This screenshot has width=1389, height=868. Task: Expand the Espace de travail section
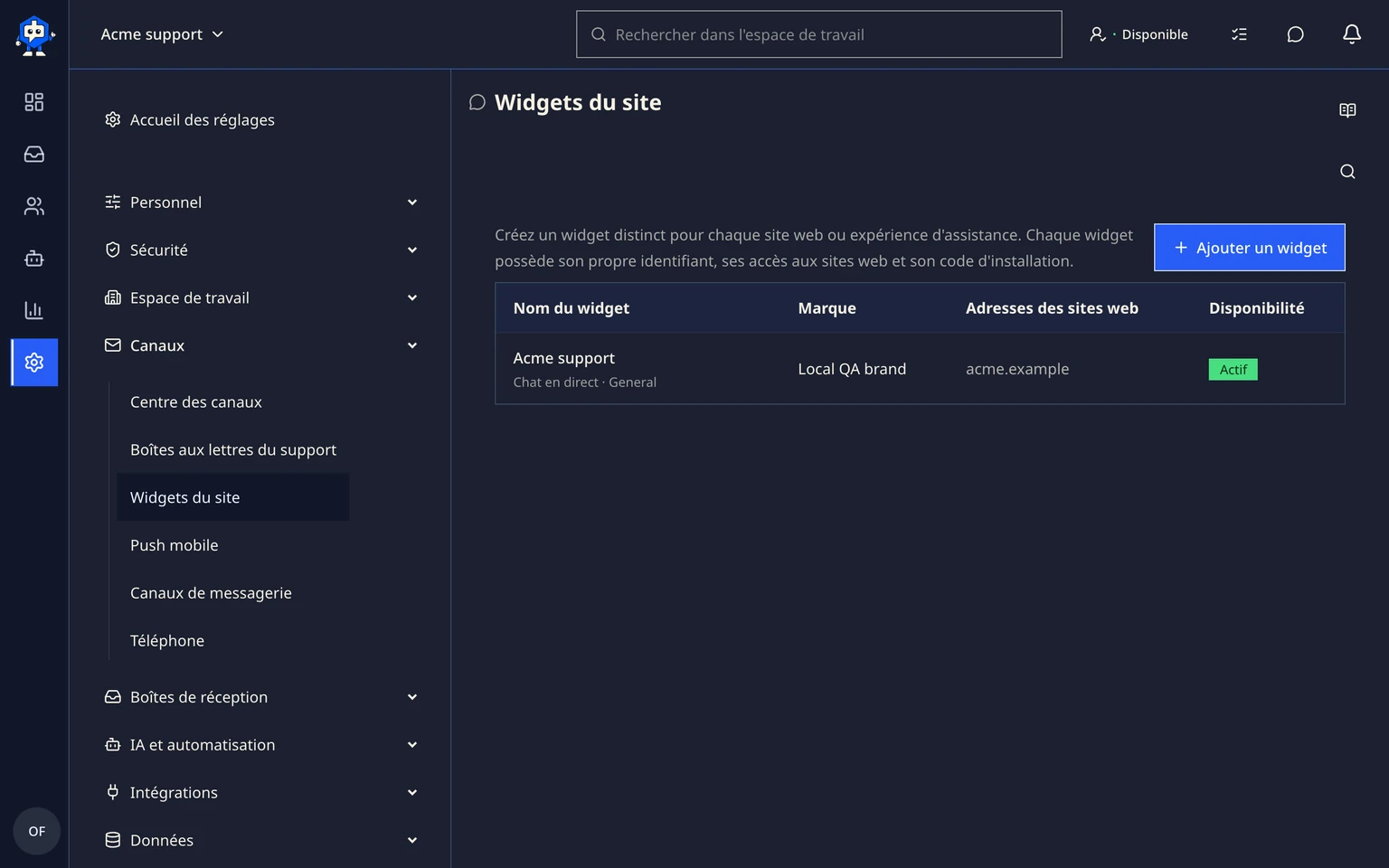click(261, 297)
